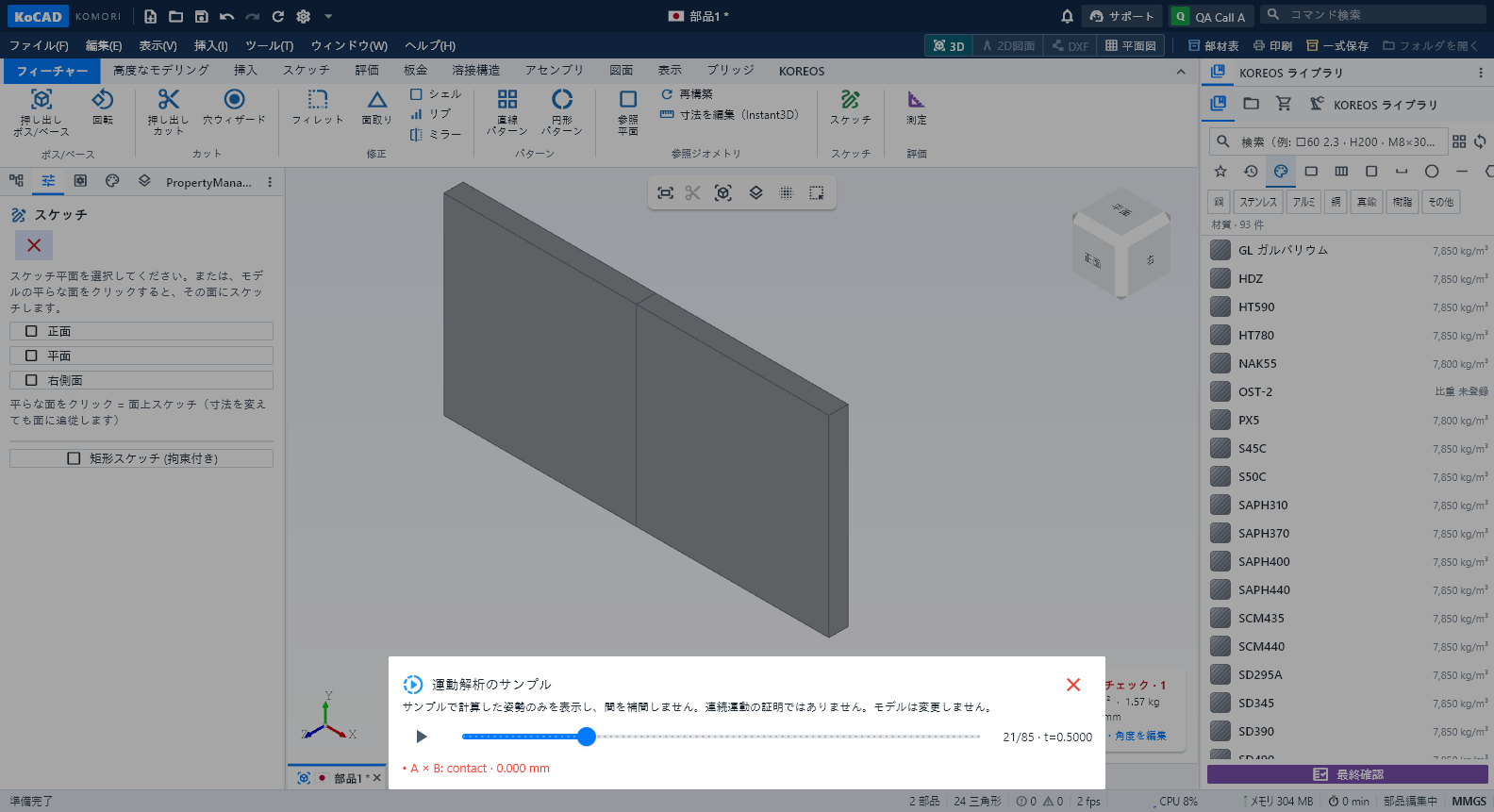1494x812 pixels.
Task: Click the undo icon in title bar
Action: 226,16
